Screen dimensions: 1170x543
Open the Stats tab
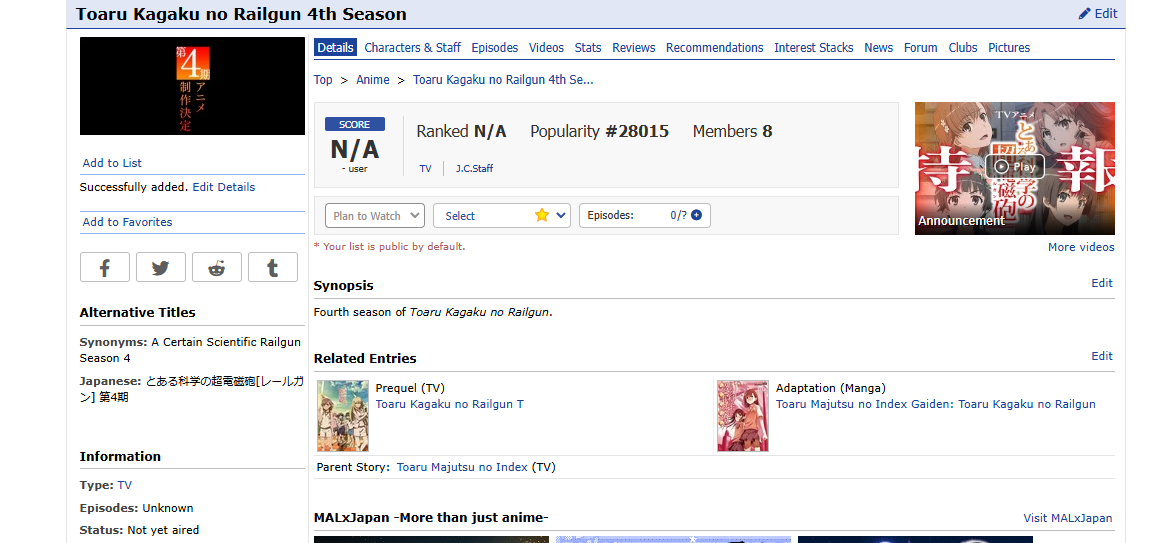588,48
